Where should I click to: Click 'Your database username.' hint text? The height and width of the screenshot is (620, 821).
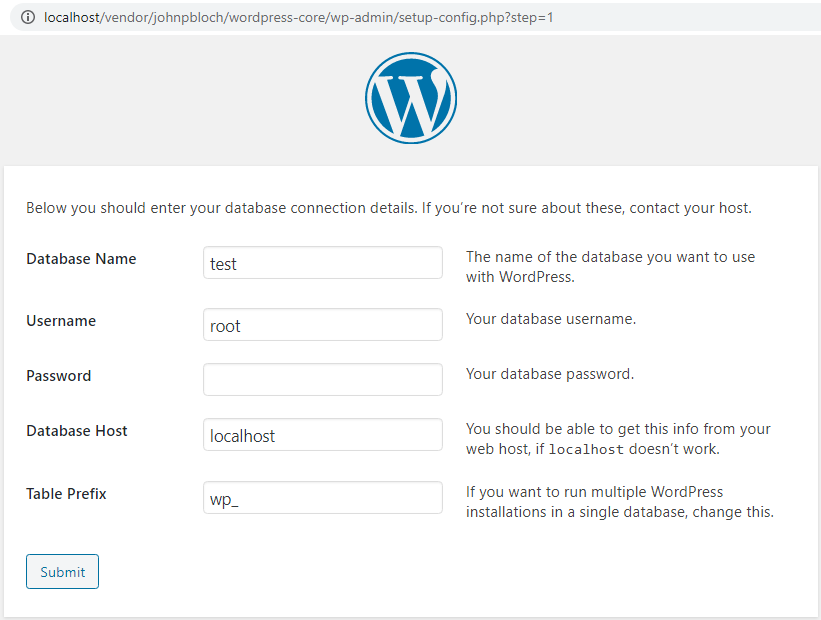(x=551, y=320)
